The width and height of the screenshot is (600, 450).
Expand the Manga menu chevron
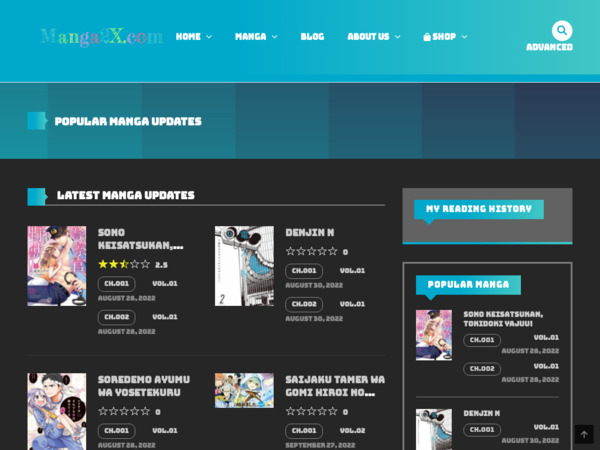(274, 37)
